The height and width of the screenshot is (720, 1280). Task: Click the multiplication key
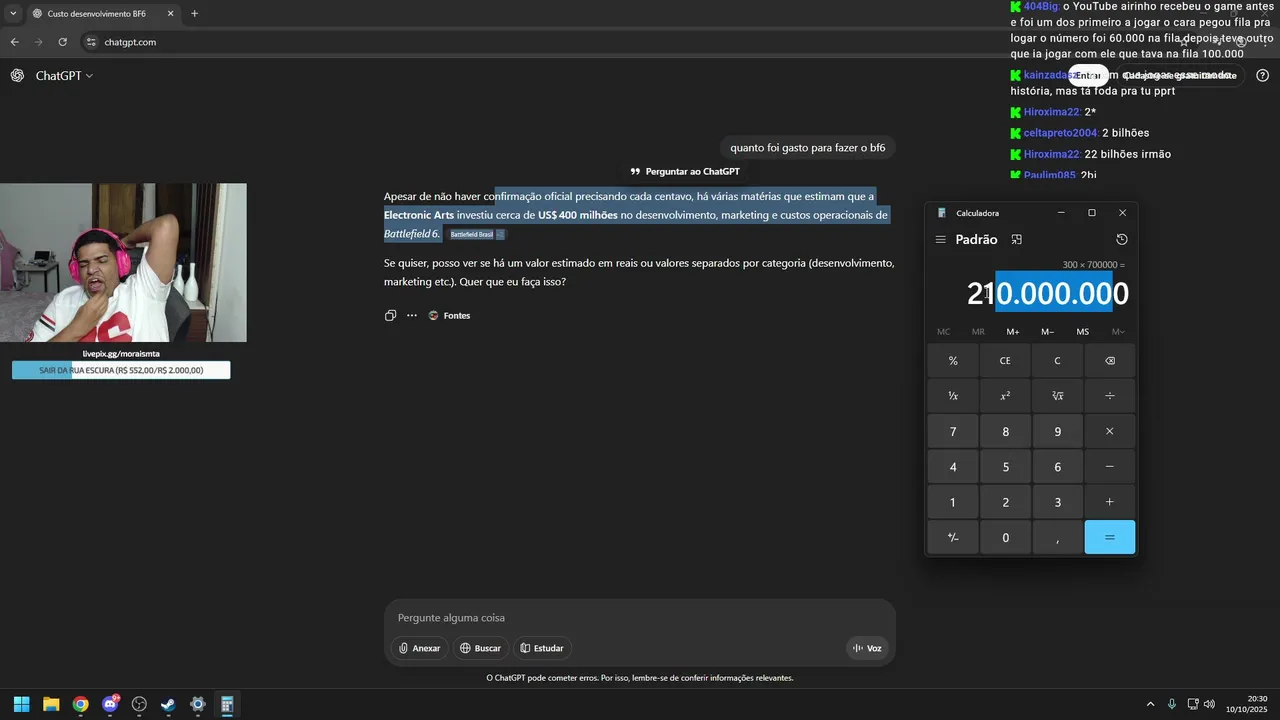1109,432
